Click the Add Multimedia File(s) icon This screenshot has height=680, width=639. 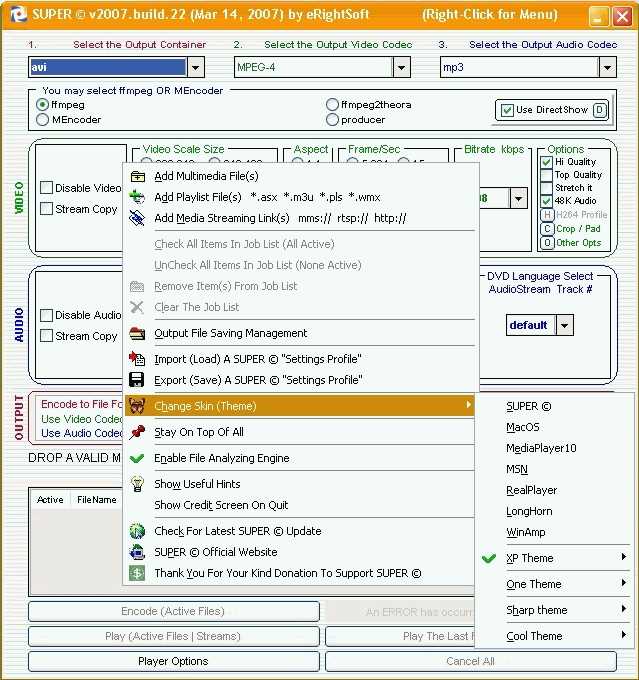pos(137,176)
